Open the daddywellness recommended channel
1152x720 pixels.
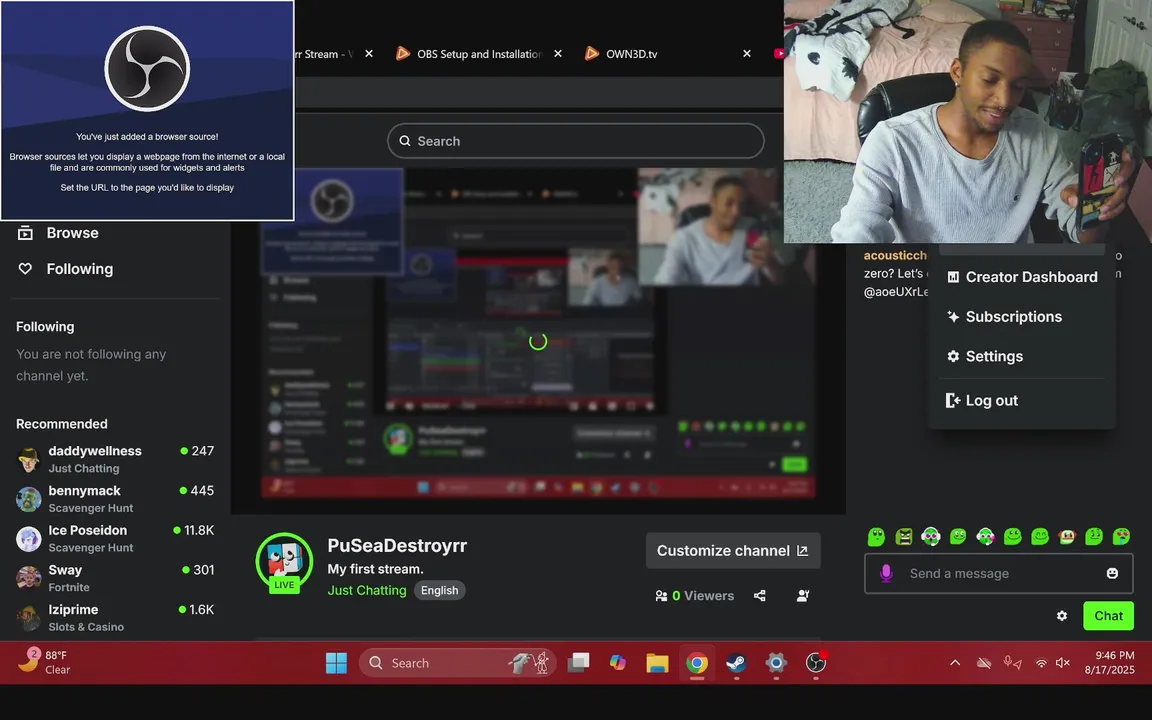click(x=115, y=459)
